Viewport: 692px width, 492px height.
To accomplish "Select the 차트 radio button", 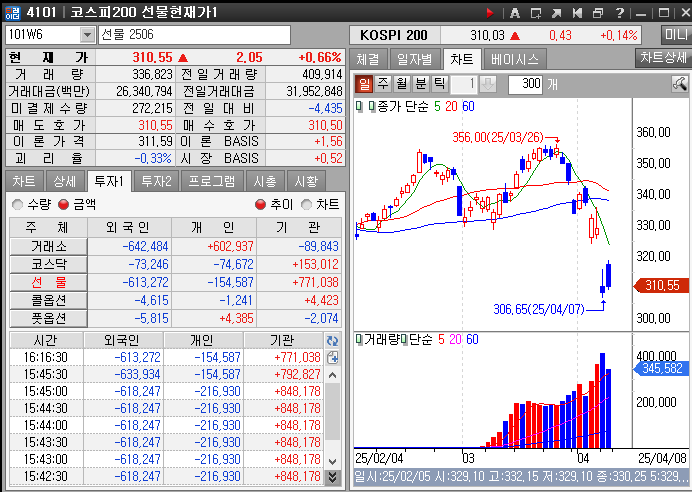I will (306, 204).
